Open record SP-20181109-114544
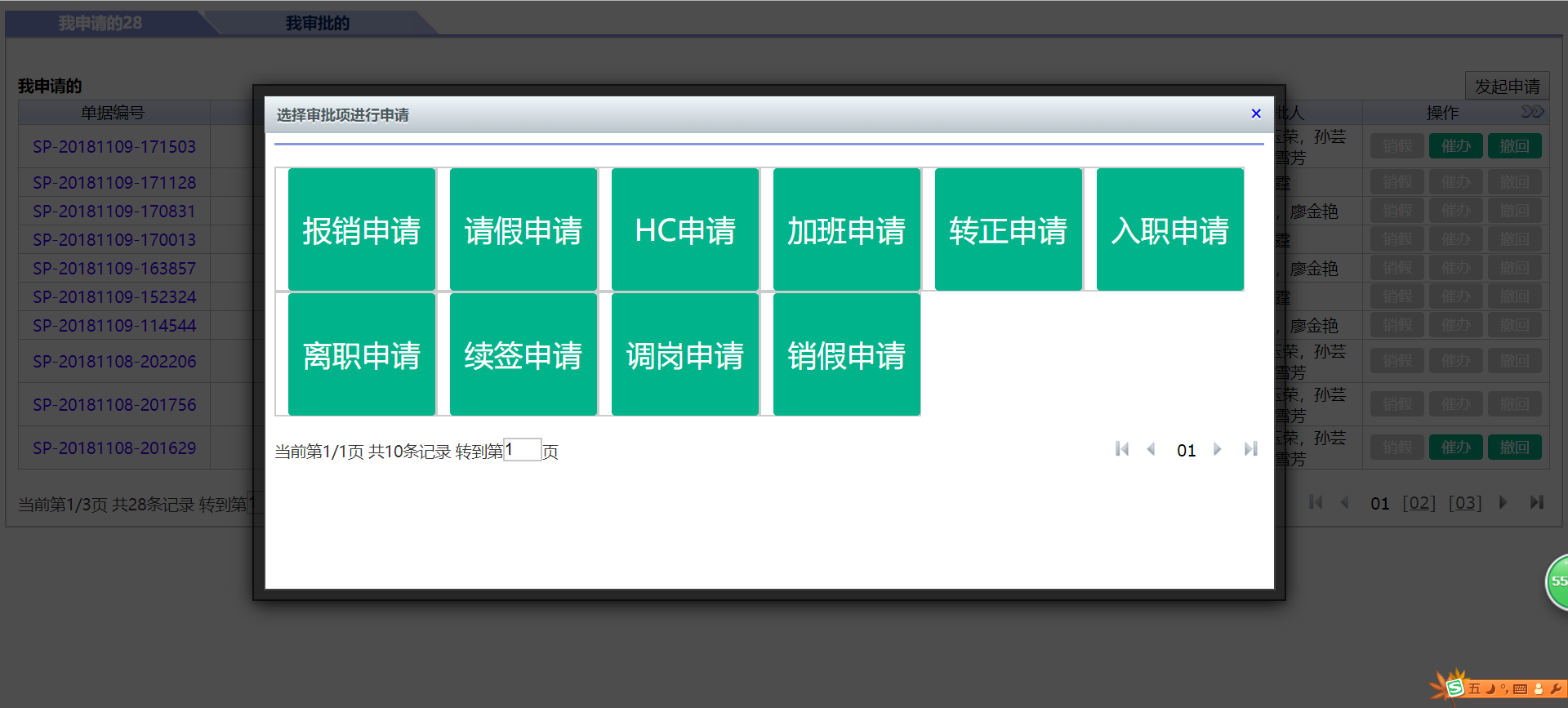Screen dimensions: 1568x708 coord(114,326)
